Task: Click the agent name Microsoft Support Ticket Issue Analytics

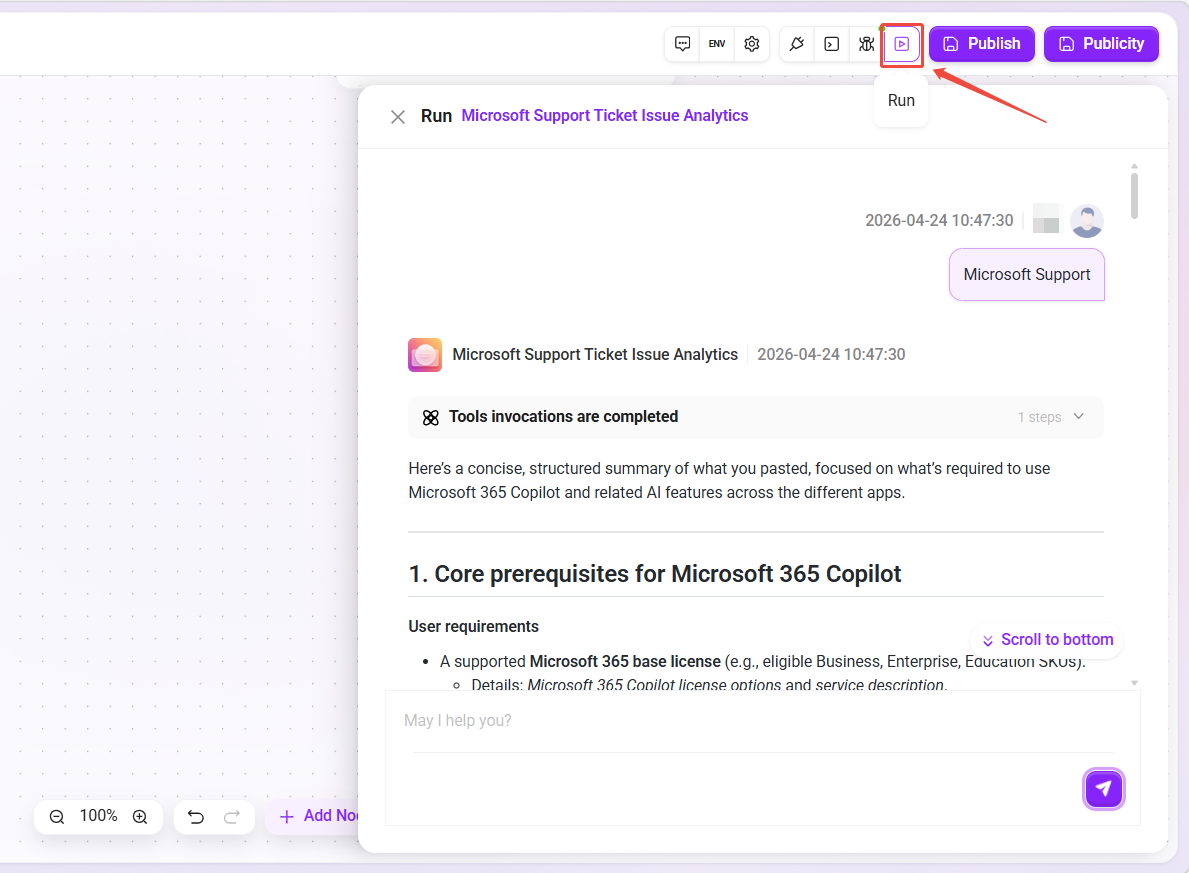Action: point(594,355)
